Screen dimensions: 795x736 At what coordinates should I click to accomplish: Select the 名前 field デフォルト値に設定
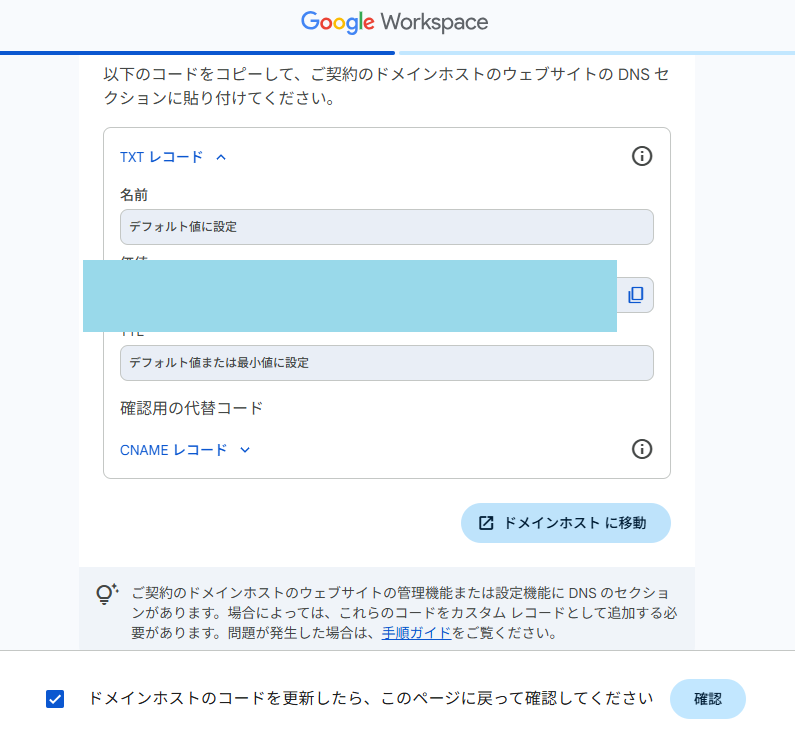[386, 227]
